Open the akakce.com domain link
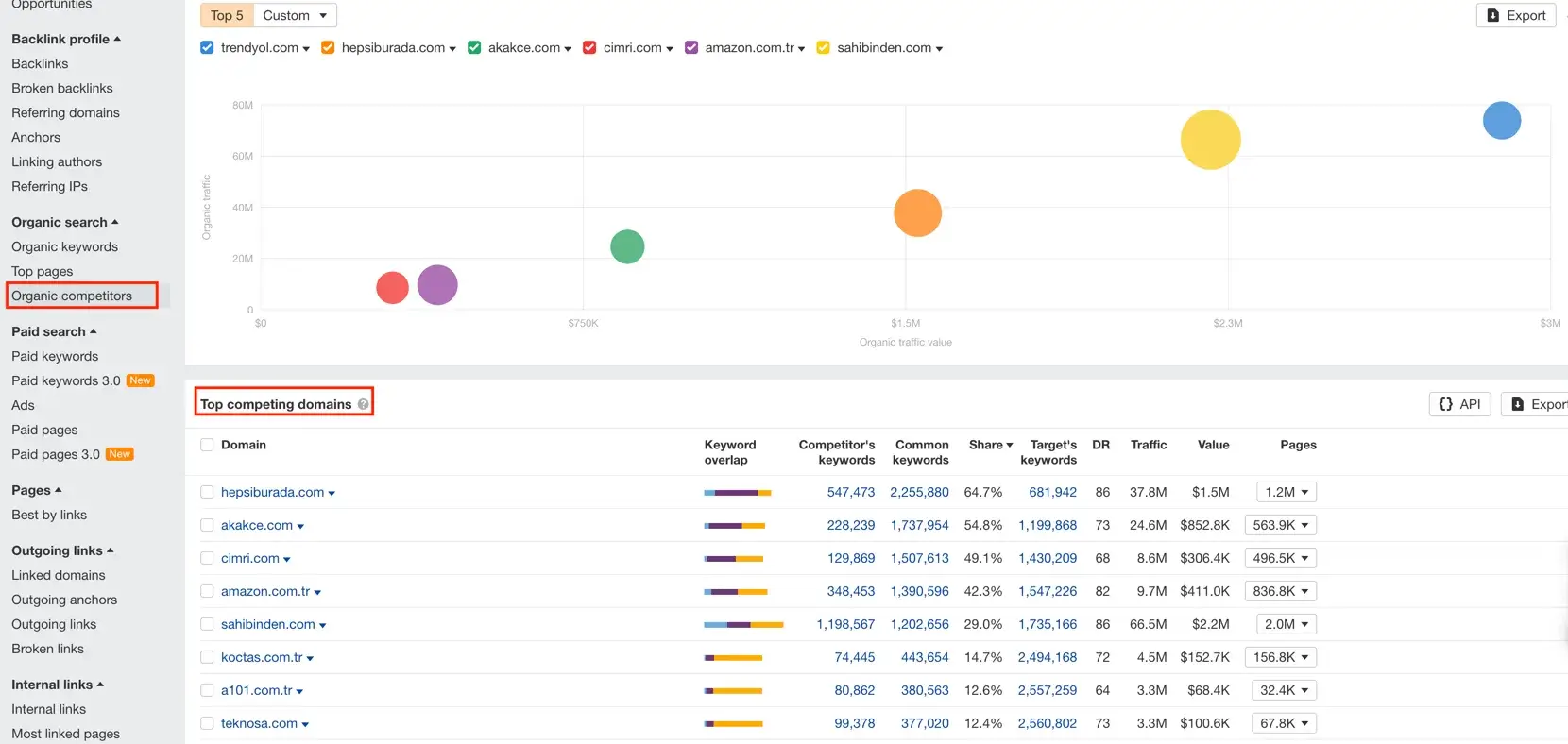 pos(256,525)
